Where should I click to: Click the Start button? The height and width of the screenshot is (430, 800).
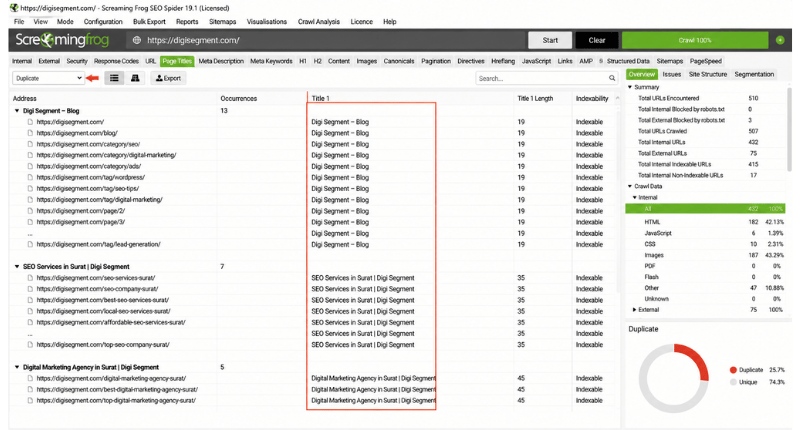tap(550, 40)
